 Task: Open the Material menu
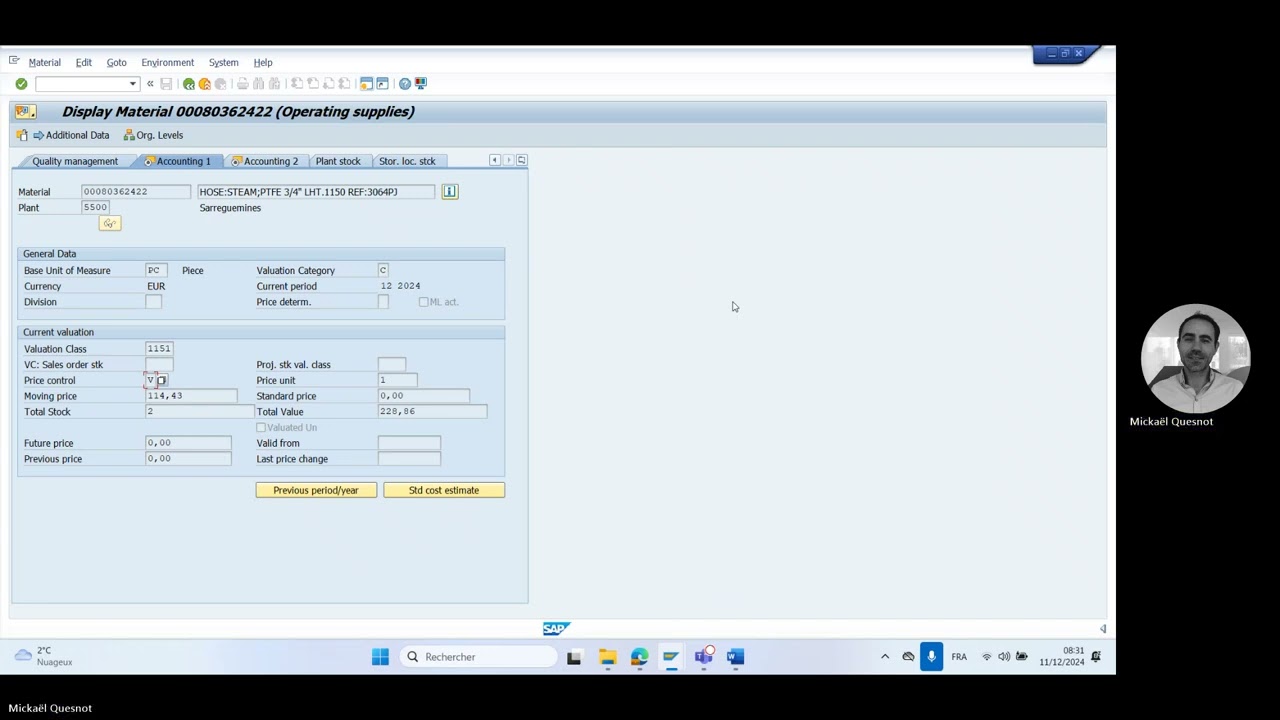click(x=44, y=62)
